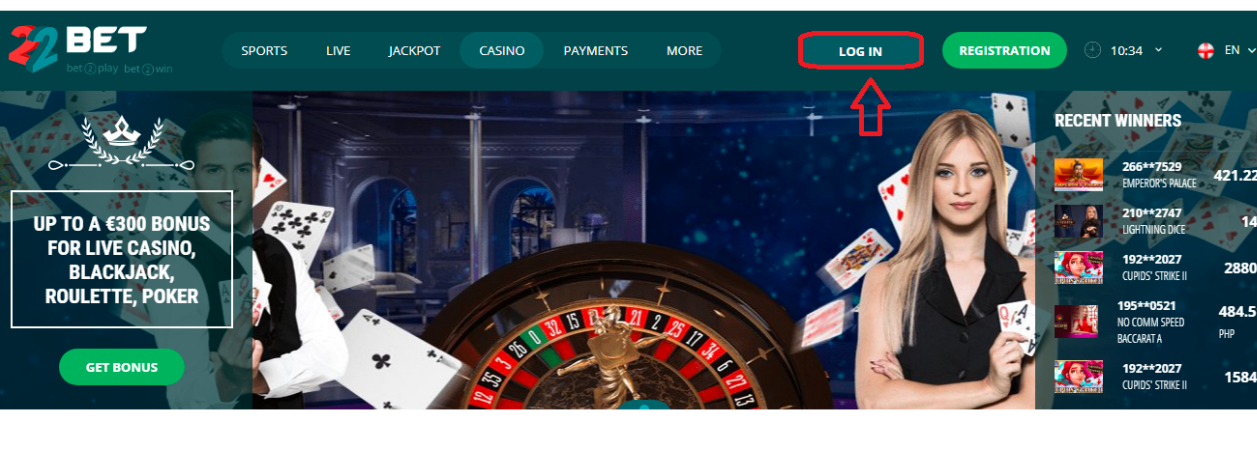Go to the SPORTS section
Viewport: 1257px width, 449px height.
point(264,50)
